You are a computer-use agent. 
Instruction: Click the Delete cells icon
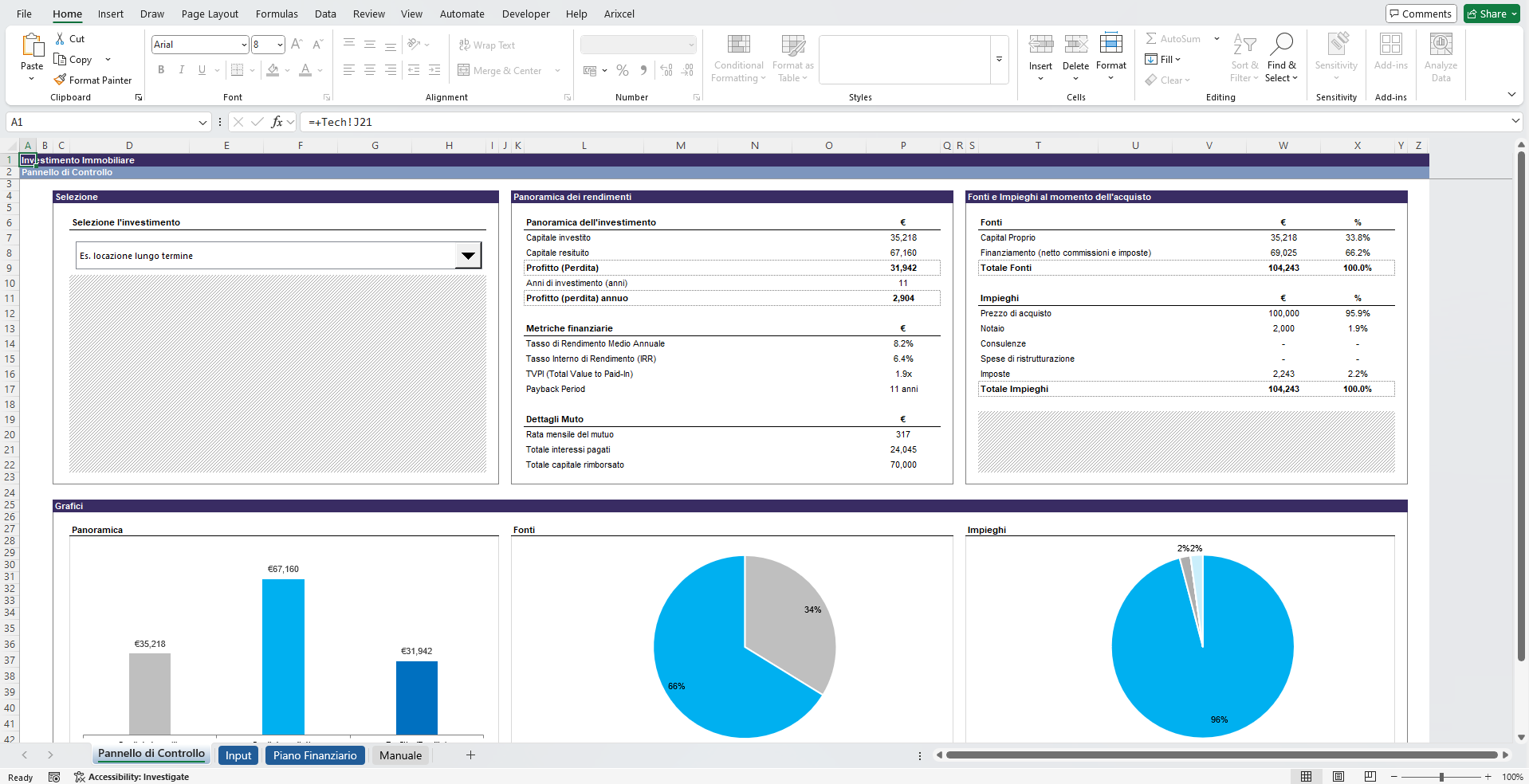[1075, 45]
